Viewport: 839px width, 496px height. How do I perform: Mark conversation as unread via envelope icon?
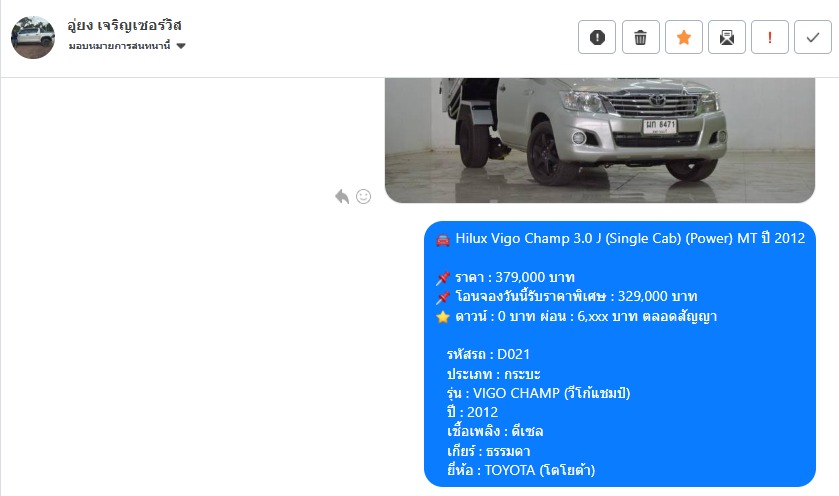pos(727,37)
